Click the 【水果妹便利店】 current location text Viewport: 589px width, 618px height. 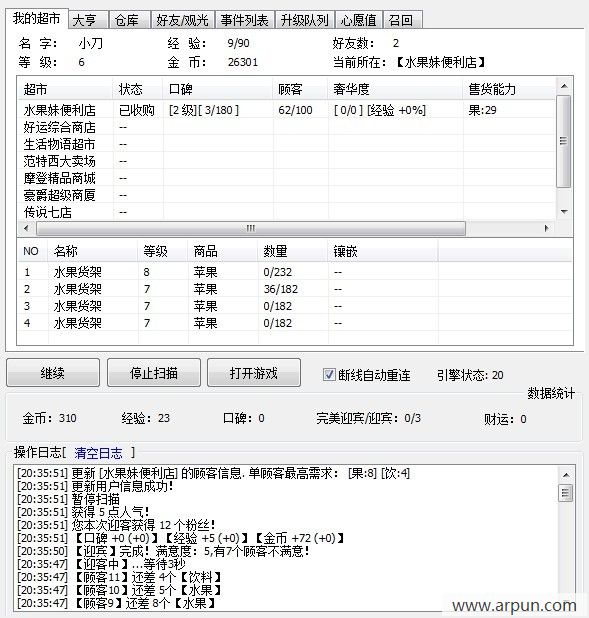pos(440,62)
